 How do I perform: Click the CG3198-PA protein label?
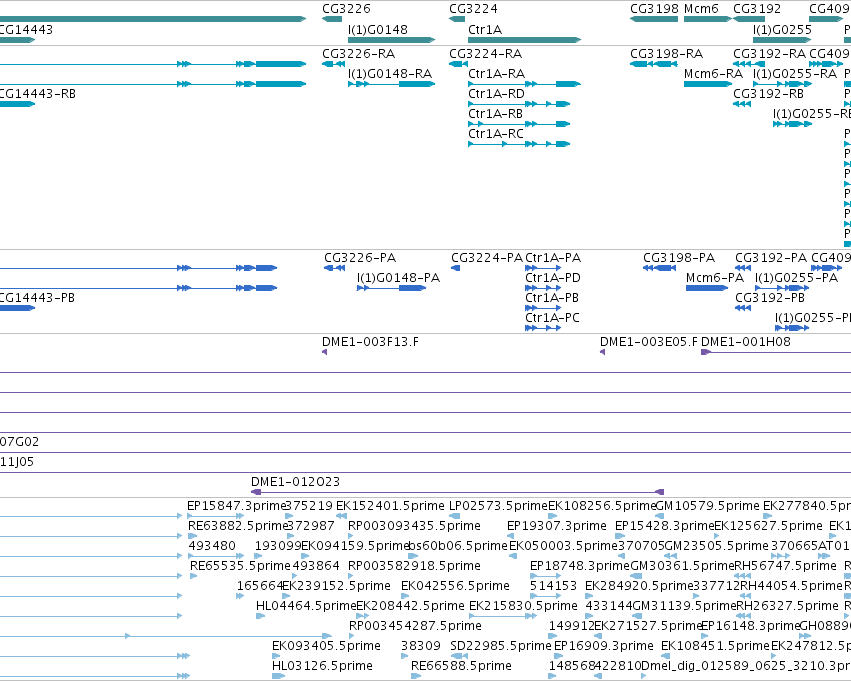pos(679,258)
